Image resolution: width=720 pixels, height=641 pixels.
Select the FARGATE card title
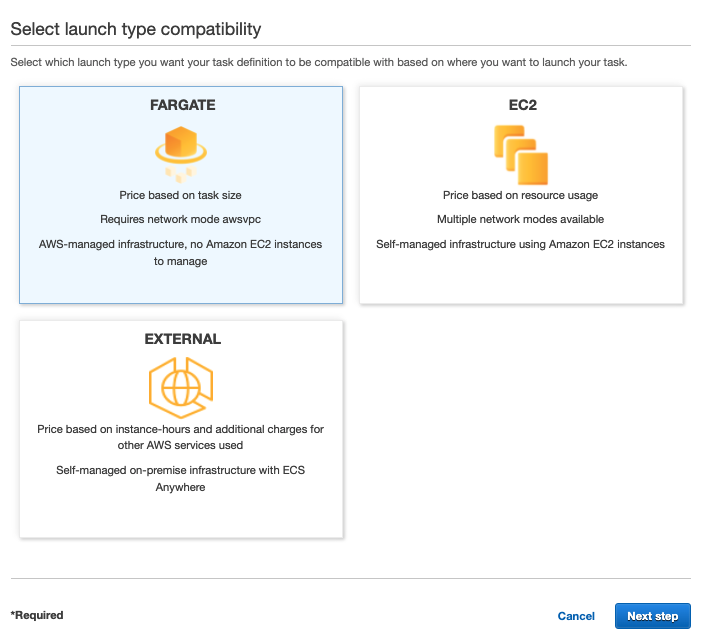click(181, 105)
